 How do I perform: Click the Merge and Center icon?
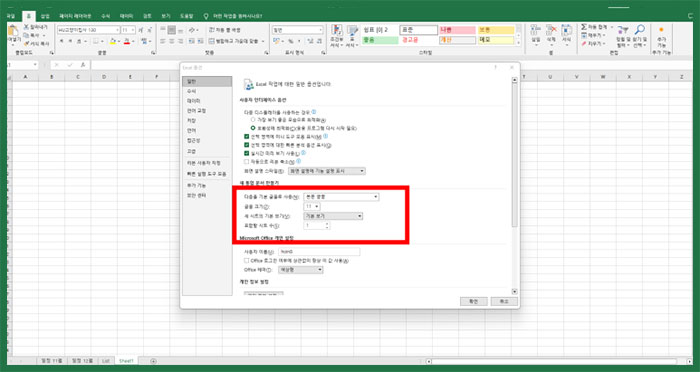coord(212,41)
